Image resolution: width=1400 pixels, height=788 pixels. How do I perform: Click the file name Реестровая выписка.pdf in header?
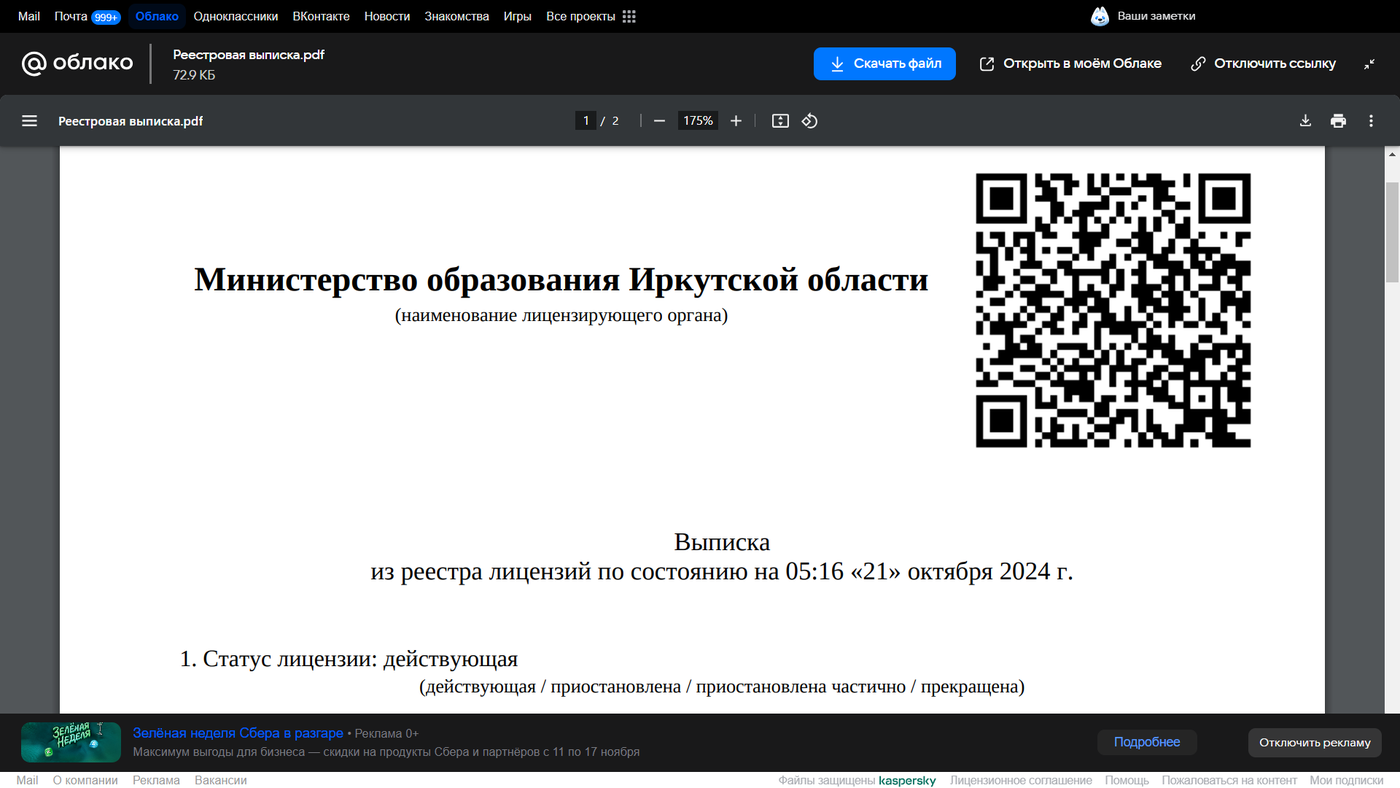pyautogui.click(x=249, y=55)
